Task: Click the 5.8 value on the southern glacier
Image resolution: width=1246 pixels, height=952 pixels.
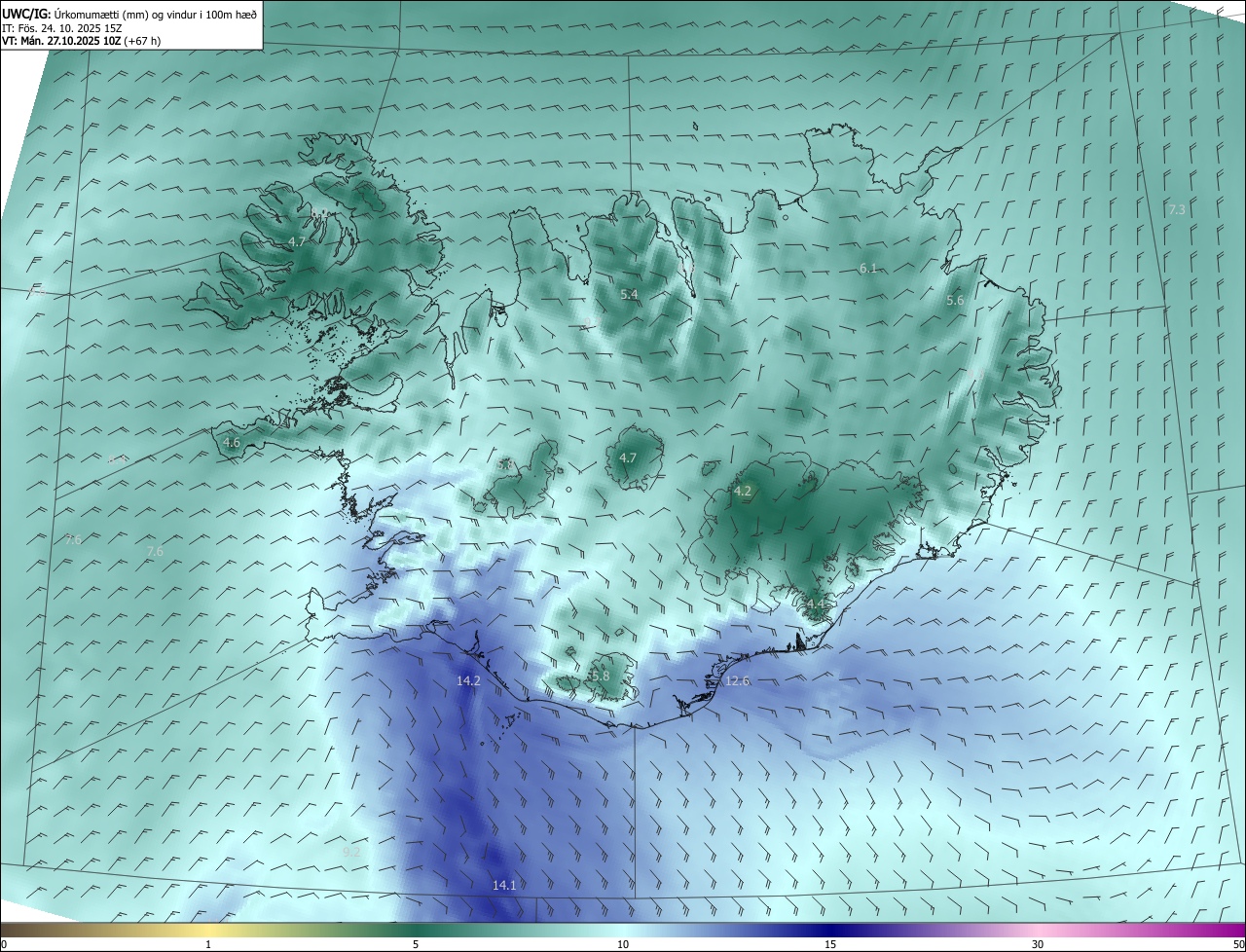Action: tap(600, 676)
